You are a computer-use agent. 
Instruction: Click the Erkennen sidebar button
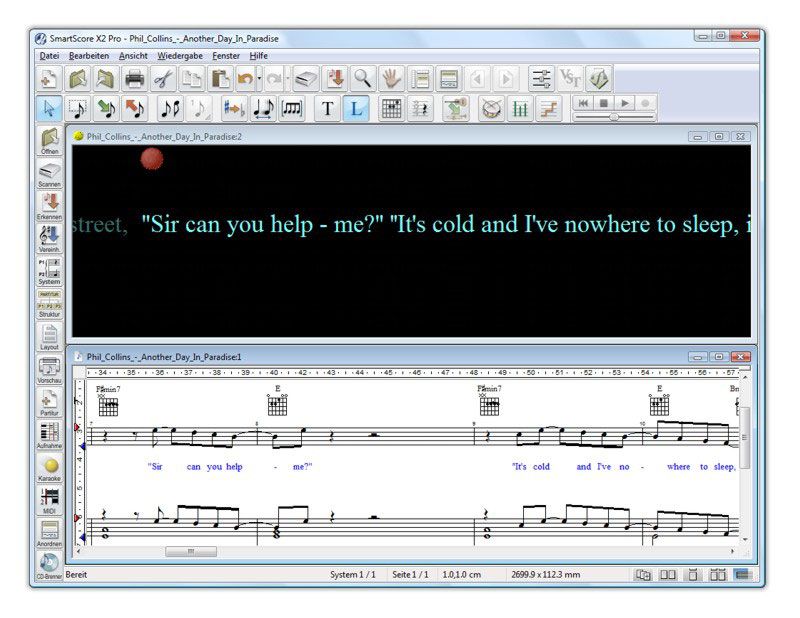[x=49, y=207]
